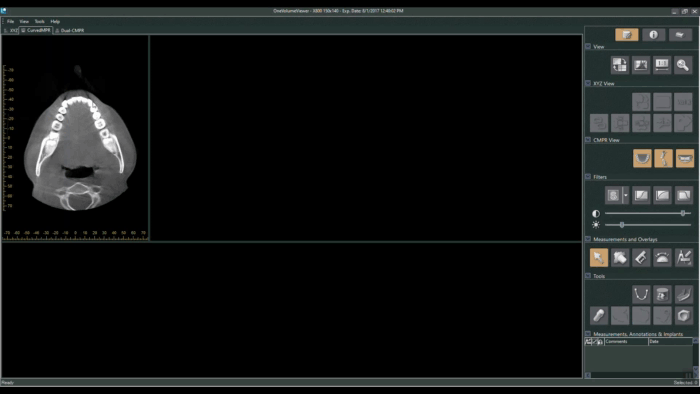Toggle the panoramic CMPR view button
The width and height of the screenshot is (700, 394).
[x=685, y=158]
